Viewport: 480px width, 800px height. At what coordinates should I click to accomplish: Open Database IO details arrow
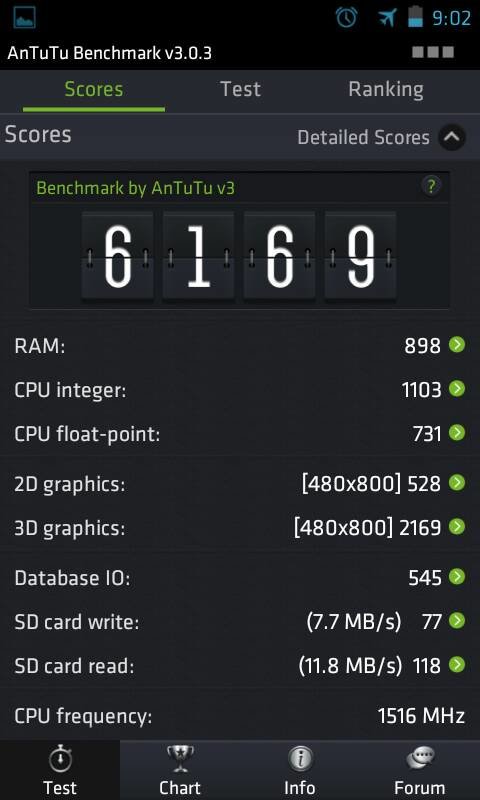pos(457,577)
